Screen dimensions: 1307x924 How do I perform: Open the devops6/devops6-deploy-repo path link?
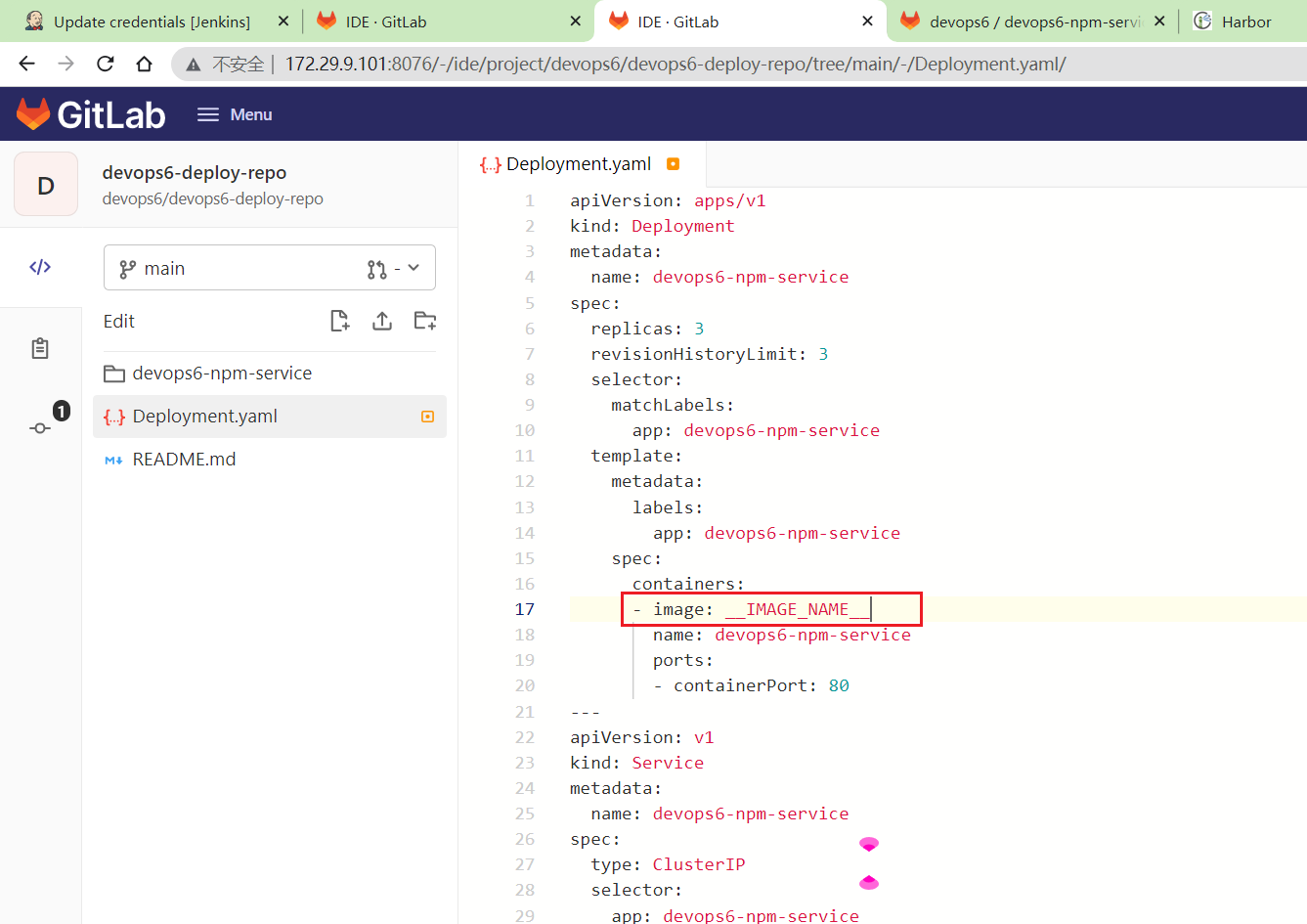[x=212, y=198]
